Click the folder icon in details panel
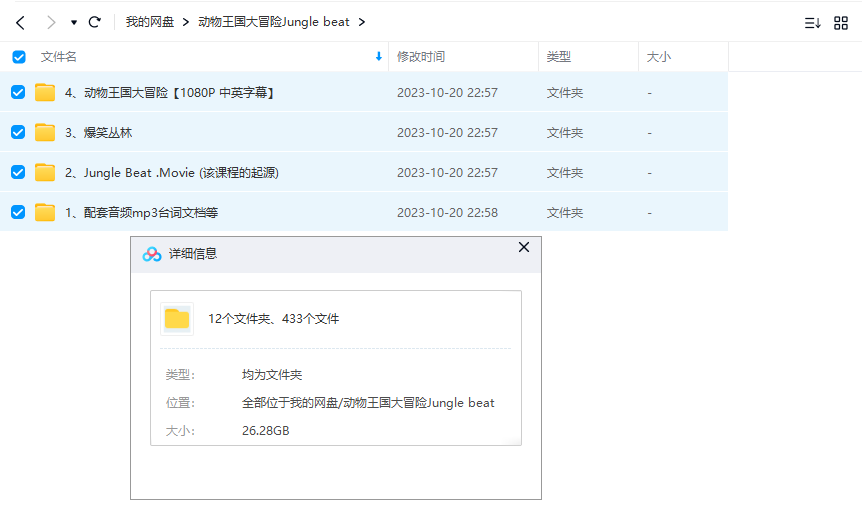This screenshot has height=521, width=862. pyautogui.click(x=177, y=319)
